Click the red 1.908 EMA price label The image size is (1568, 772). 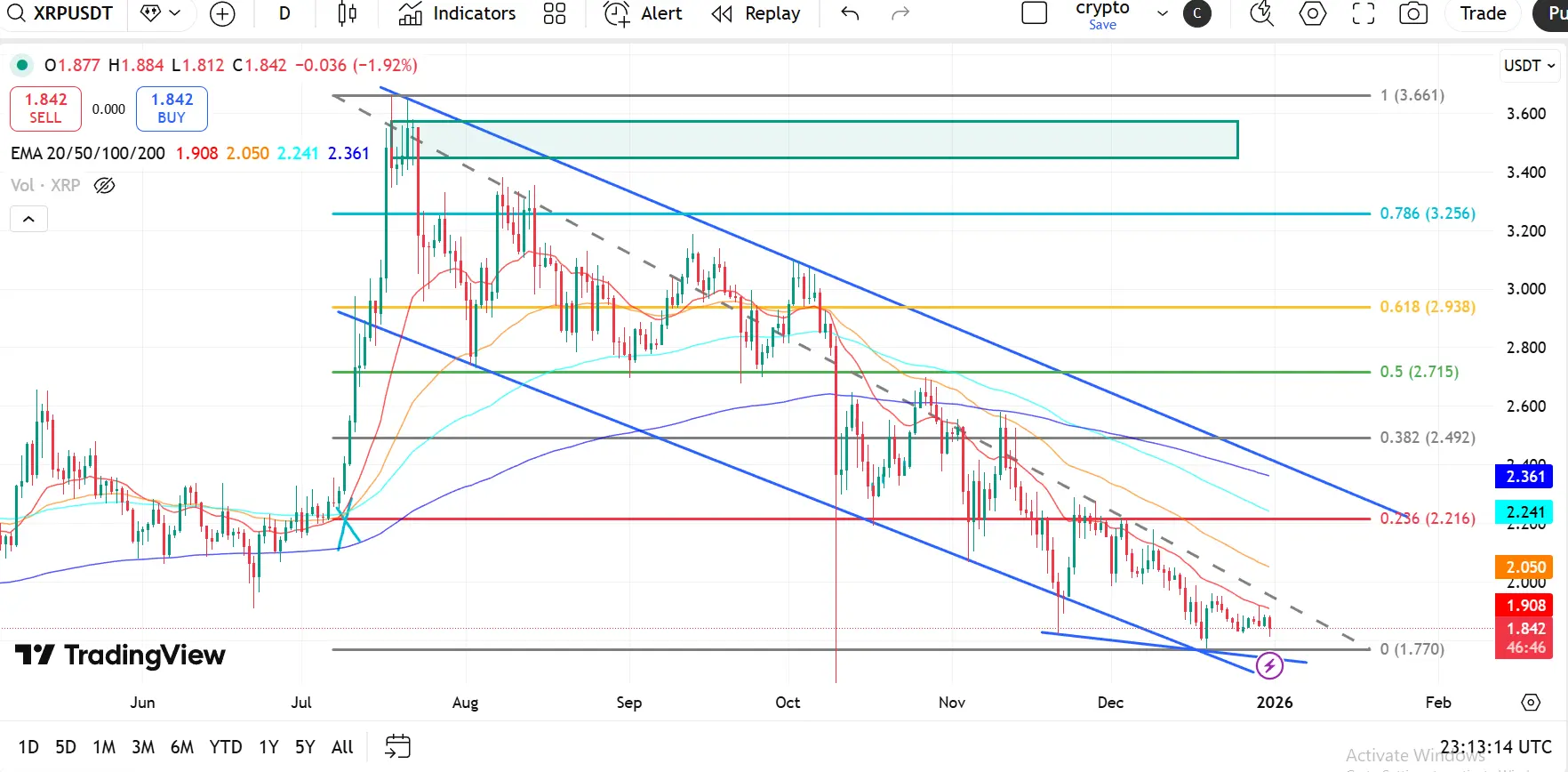1525,606
